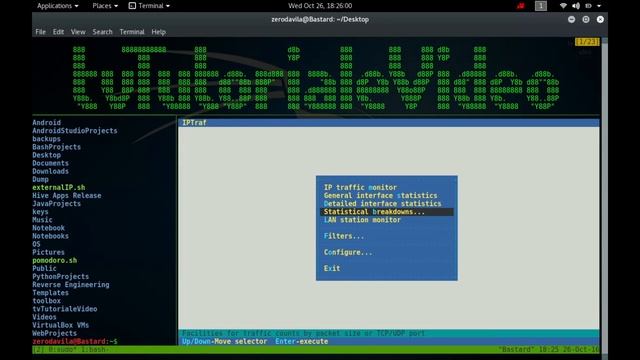Image resolution: width=640 pixels, height=360 pixels.
Task: Click the Downloads directory entry
Action: (51, 171)
